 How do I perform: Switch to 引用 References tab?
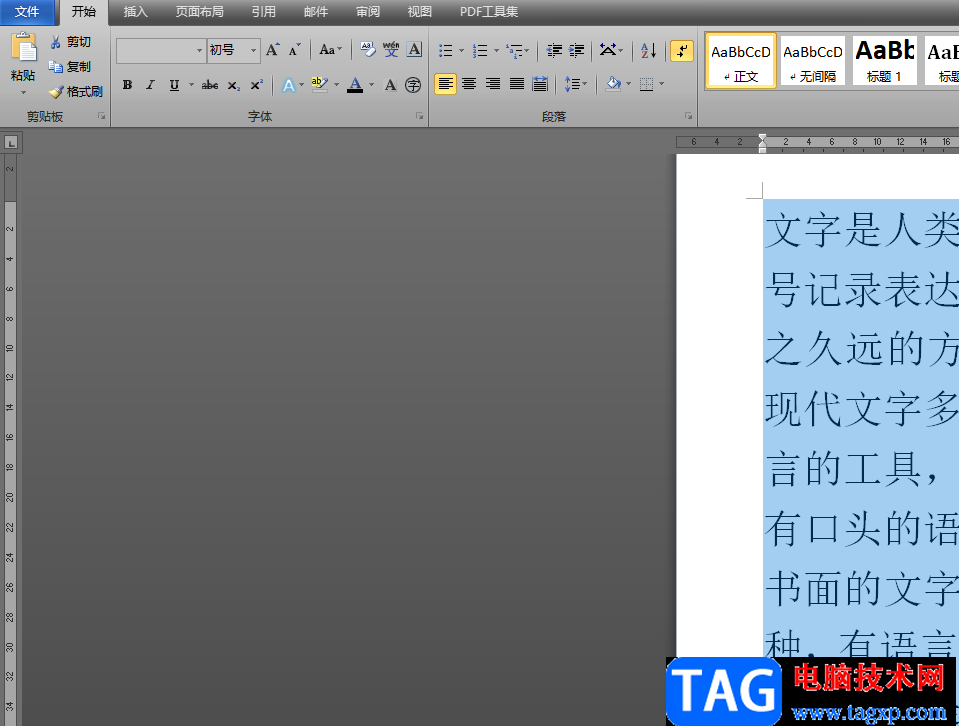coord(264,12)
